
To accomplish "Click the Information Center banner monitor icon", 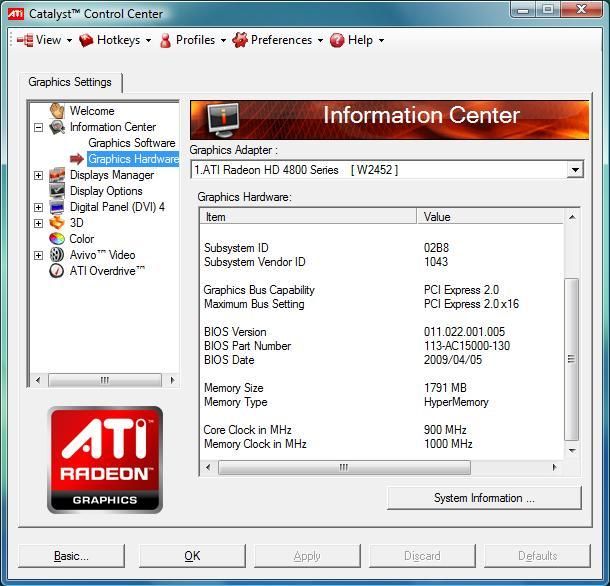I will pos(224,119).
